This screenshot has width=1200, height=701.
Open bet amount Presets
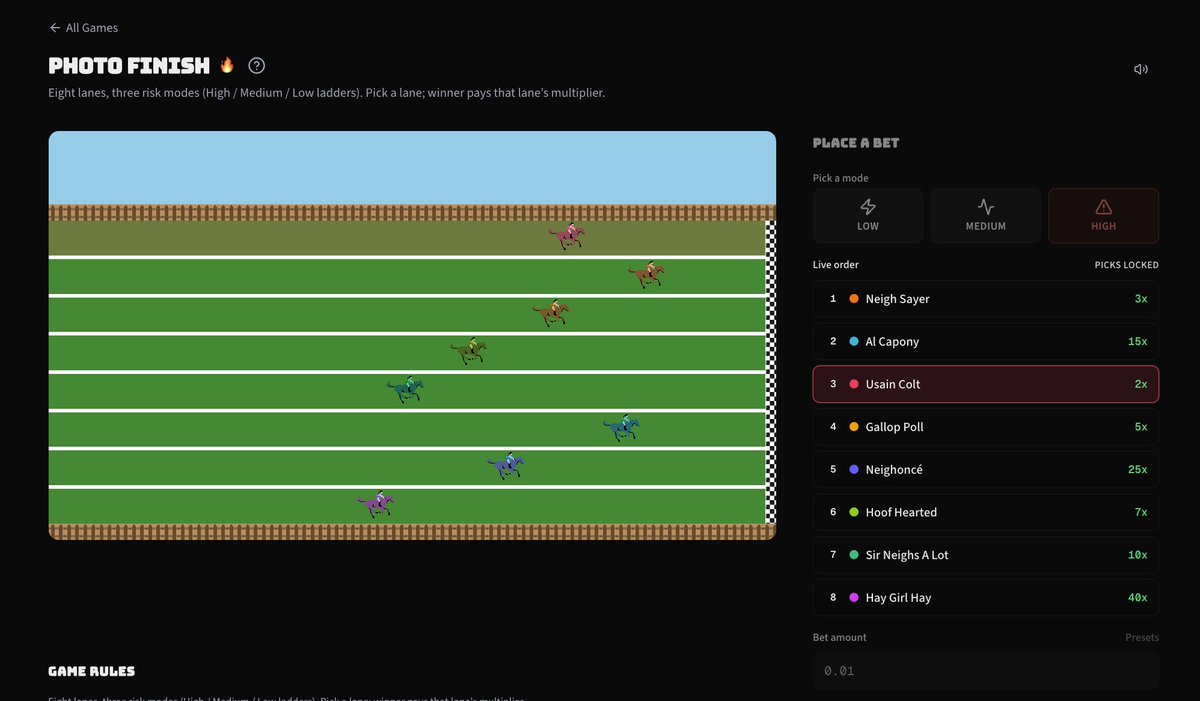[x=1142, y=637]
